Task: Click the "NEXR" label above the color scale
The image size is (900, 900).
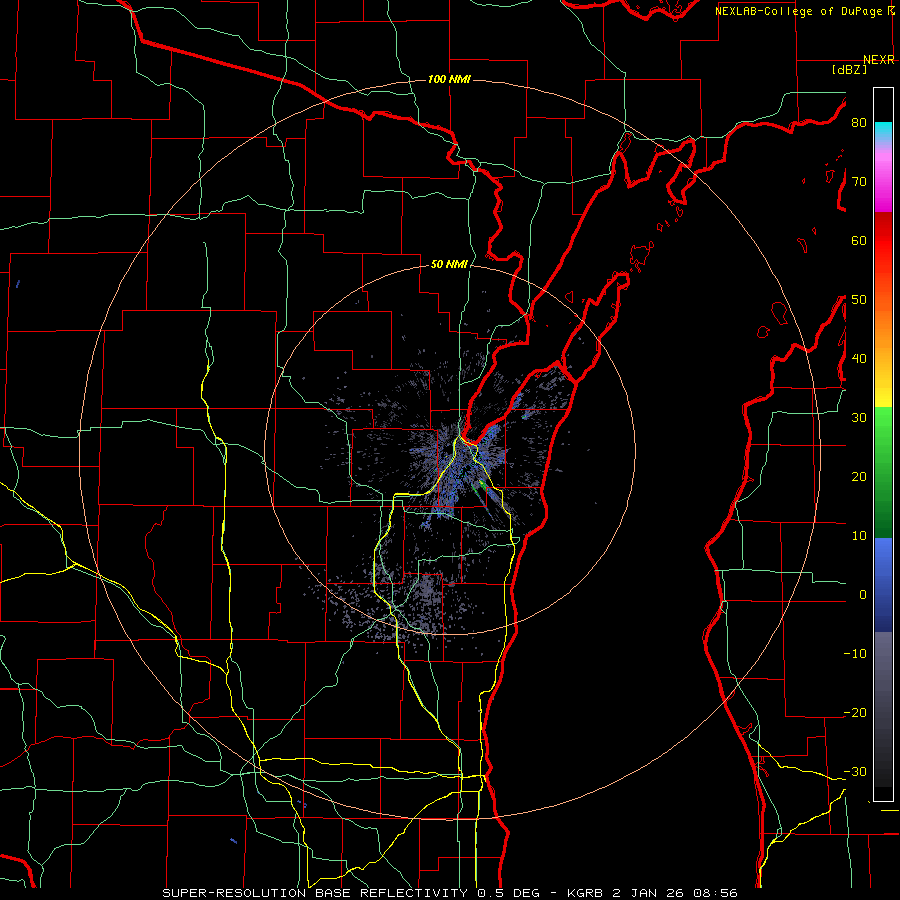Action: 878,60
